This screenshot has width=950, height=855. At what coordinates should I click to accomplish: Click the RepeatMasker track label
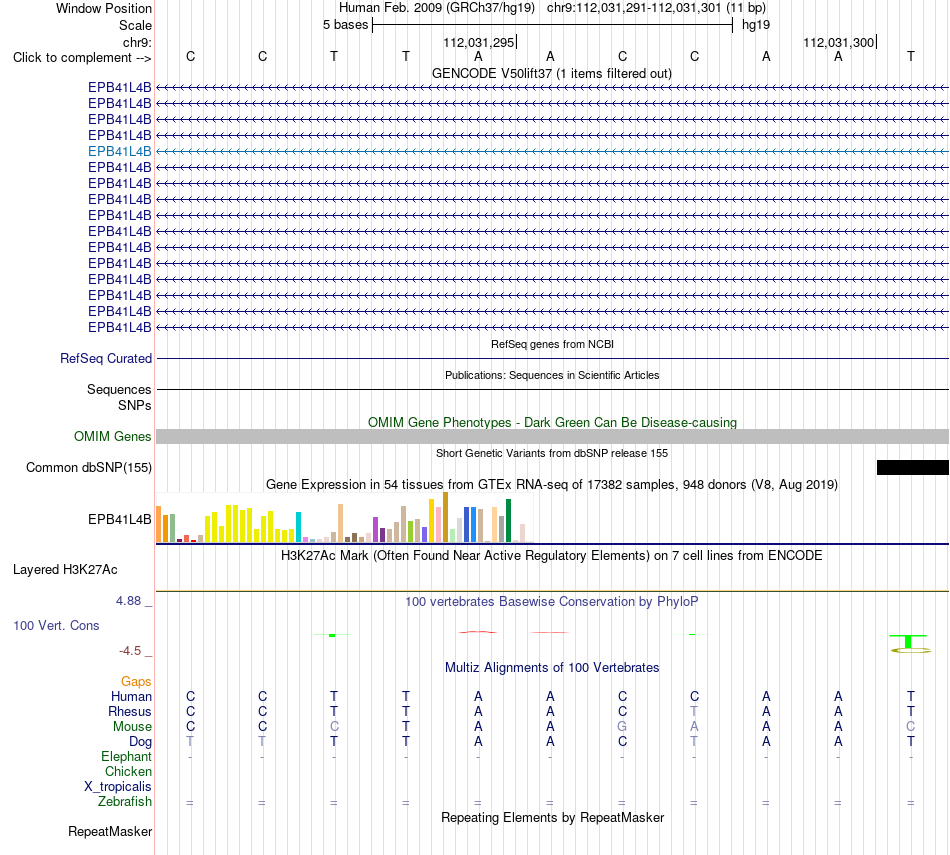click(110, 831)
